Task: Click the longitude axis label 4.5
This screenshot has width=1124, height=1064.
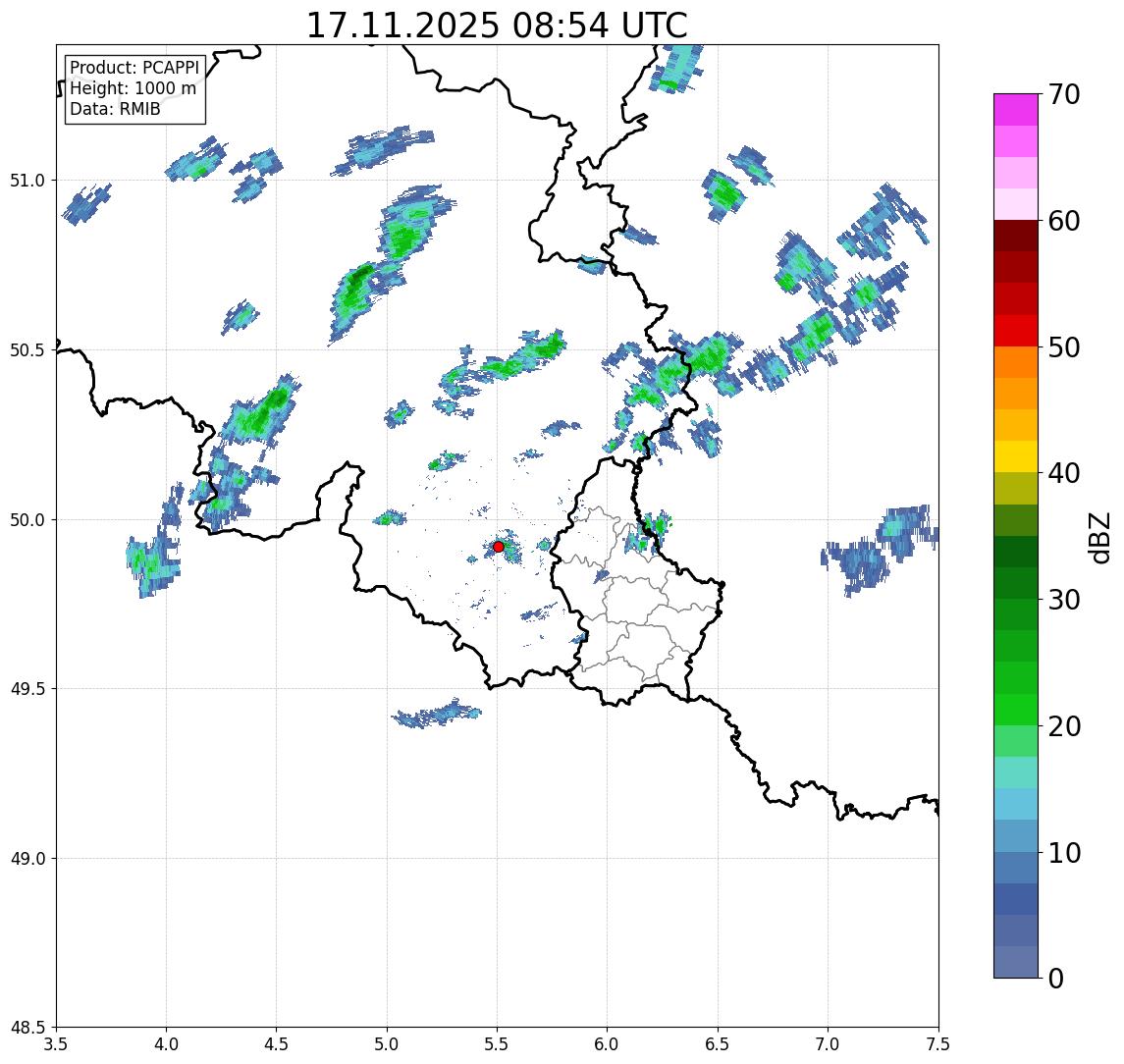Action: click(277, 1044)
